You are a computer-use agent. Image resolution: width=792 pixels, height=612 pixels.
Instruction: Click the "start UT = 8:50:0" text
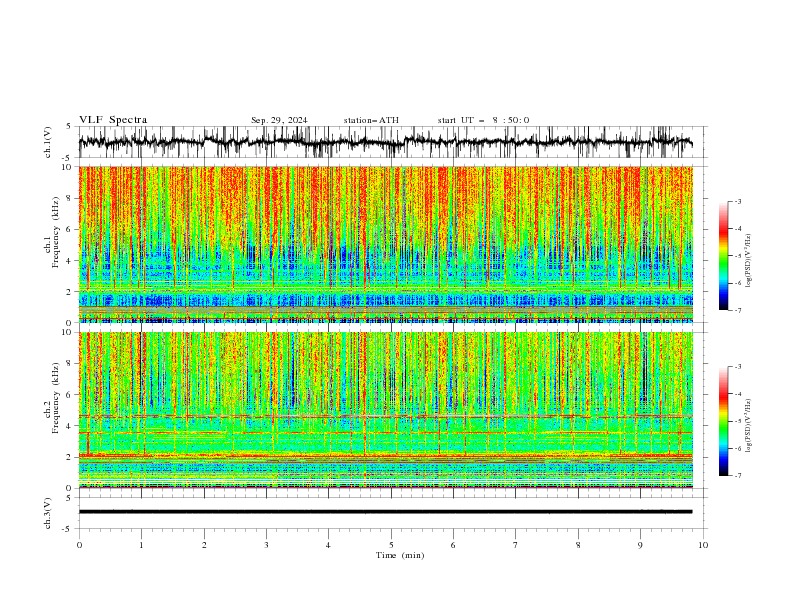point(483,120)
